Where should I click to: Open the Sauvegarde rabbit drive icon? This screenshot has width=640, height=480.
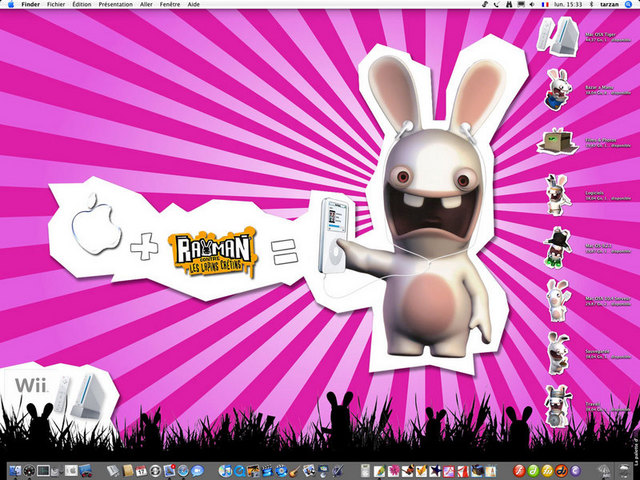click(558, 353)
